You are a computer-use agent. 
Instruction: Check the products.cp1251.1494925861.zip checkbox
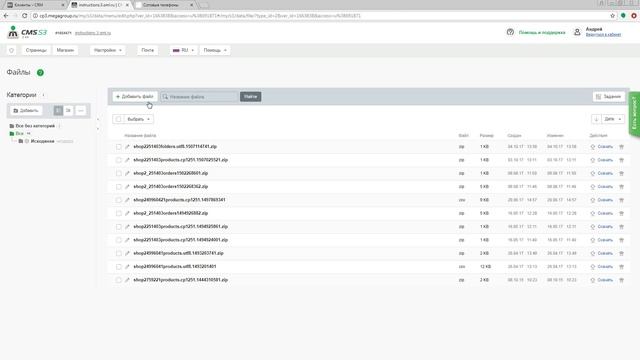point(118,227)
